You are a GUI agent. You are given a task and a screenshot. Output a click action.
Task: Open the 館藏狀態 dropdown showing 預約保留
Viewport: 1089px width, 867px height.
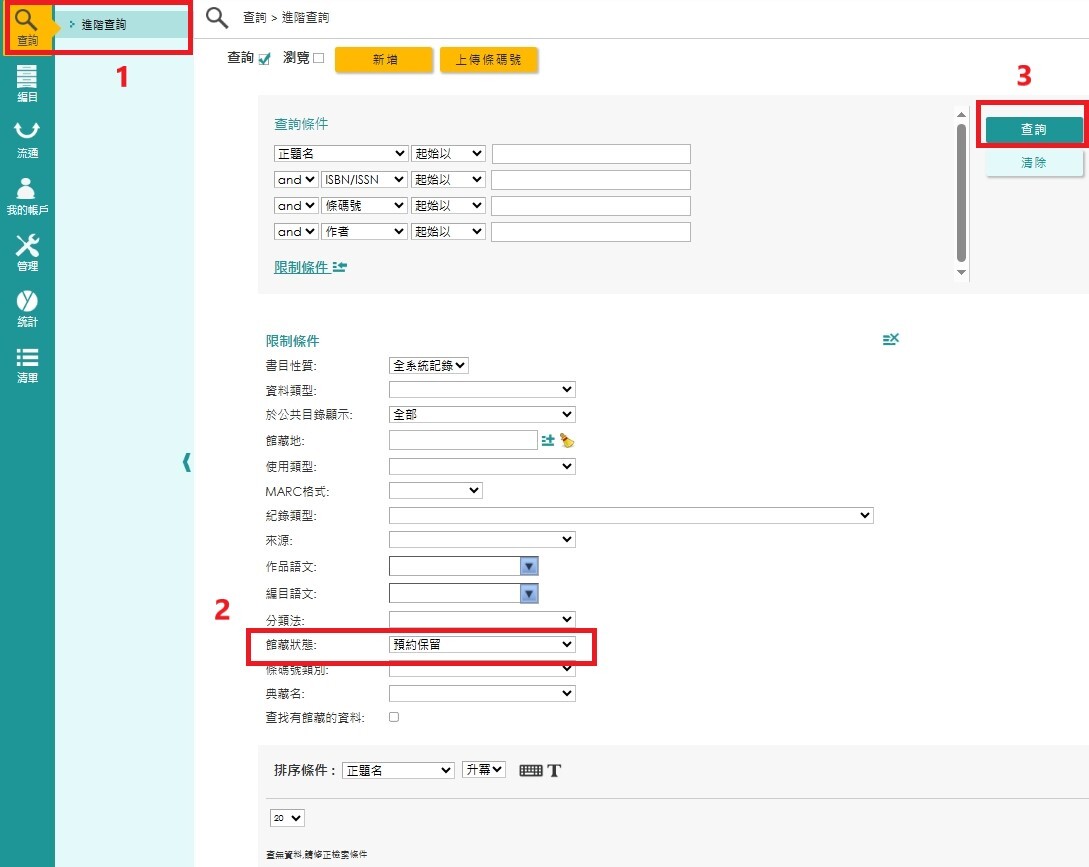482,645
